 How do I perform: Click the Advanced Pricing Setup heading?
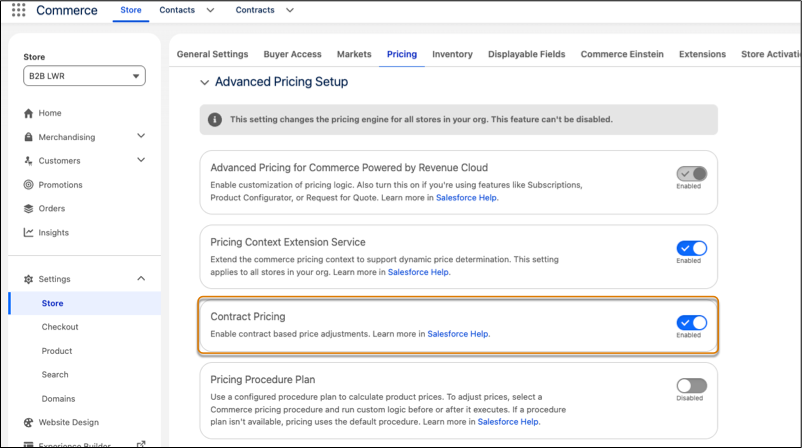pos(281,82)
